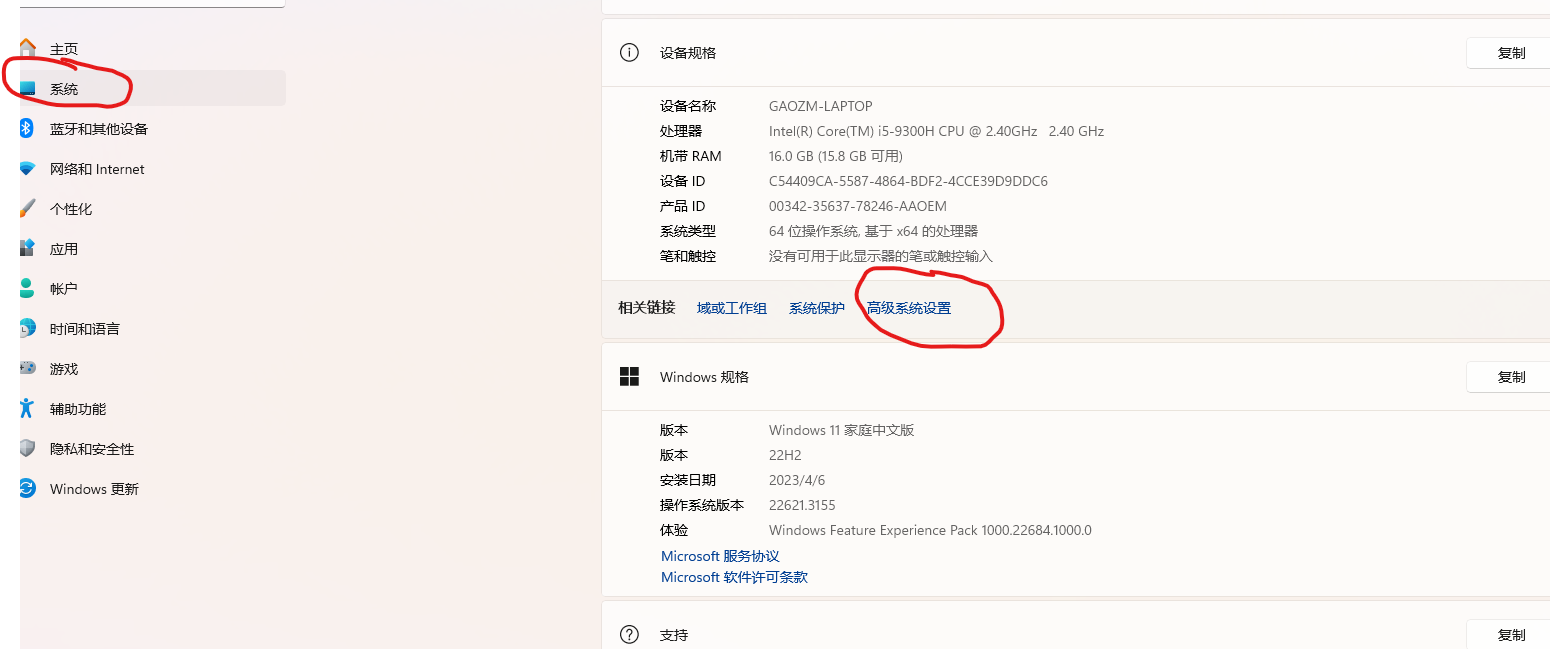Open the 主页 settings page
Viewport: 1550px width, 649px height.
153,49
